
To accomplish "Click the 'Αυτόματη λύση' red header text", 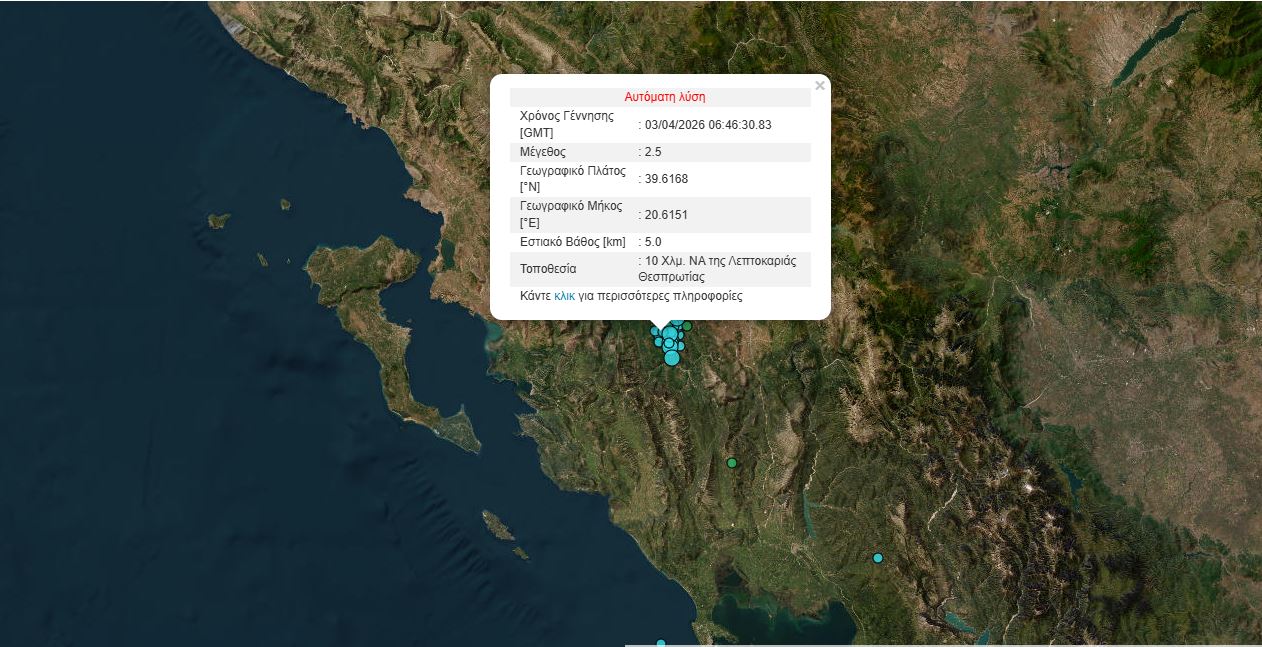I will tap(665, 97).
